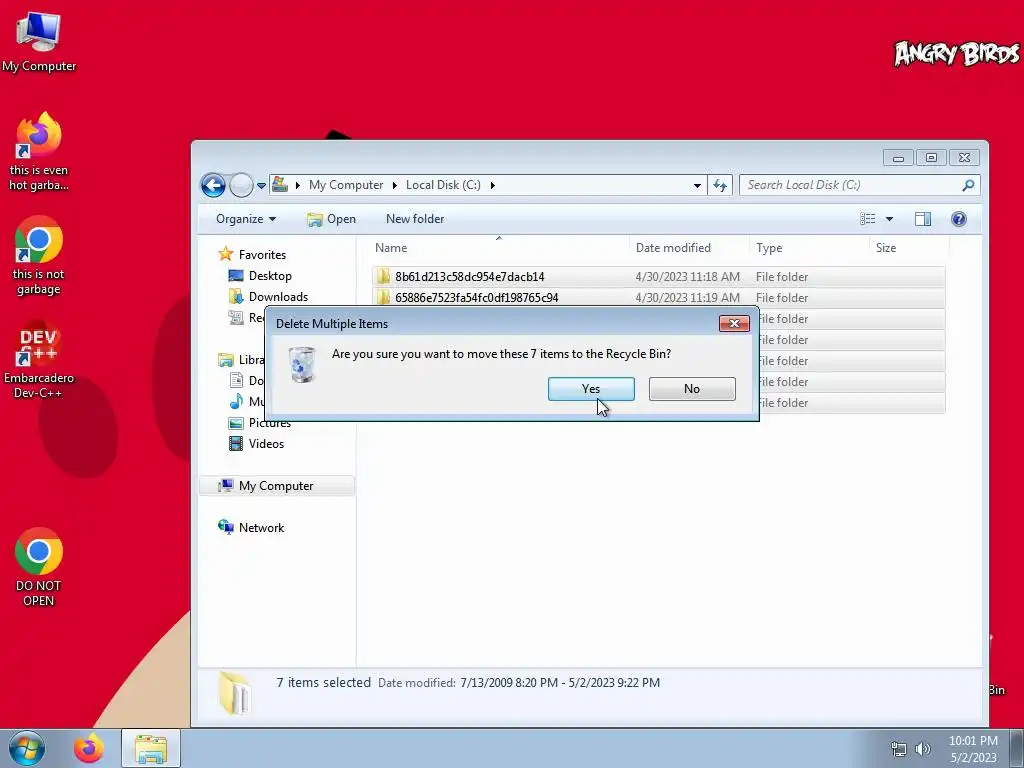Image resolution: width=1024 pixels, height=768 pixels.
Task: Open the Organize menu
Action: point(246,219)
